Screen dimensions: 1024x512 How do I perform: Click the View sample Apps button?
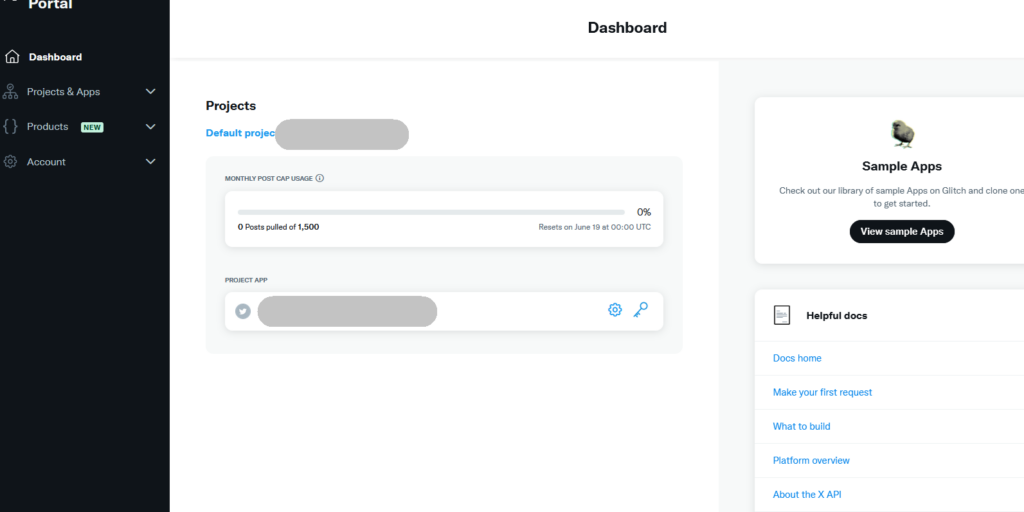pos(902,231)
